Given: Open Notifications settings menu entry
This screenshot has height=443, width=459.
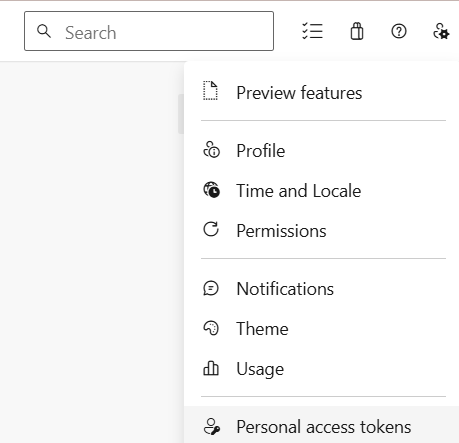Looking at the screenshot, I should (x=321, y=289).
